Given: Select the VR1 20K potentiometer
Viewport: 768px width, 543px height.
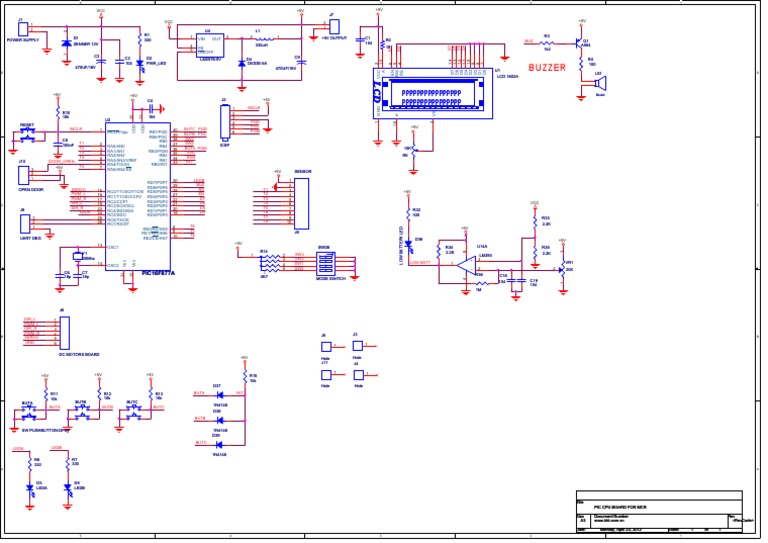Looking at the screenshot, I should click(563, 267).
